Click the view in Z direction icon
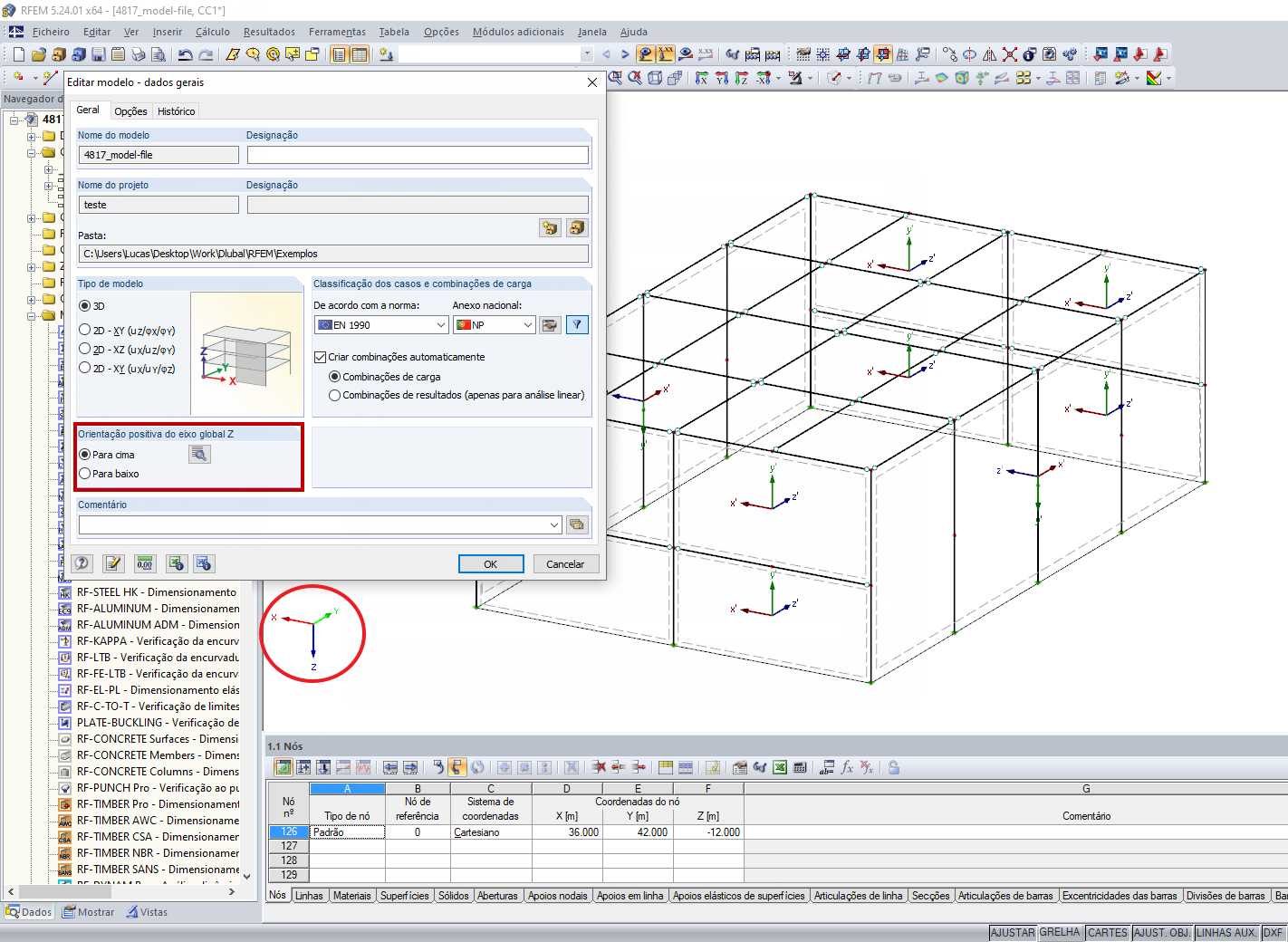 tap(742, 78)
